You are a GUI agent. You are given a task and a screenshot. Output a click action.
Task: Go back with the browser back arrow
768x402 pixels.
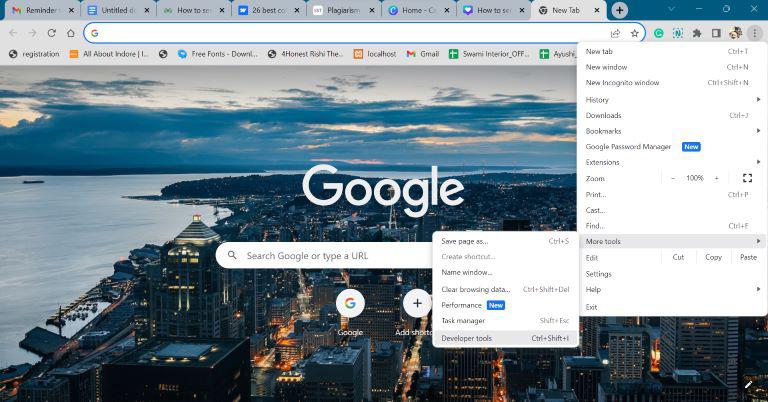click(x=13, y=33)
